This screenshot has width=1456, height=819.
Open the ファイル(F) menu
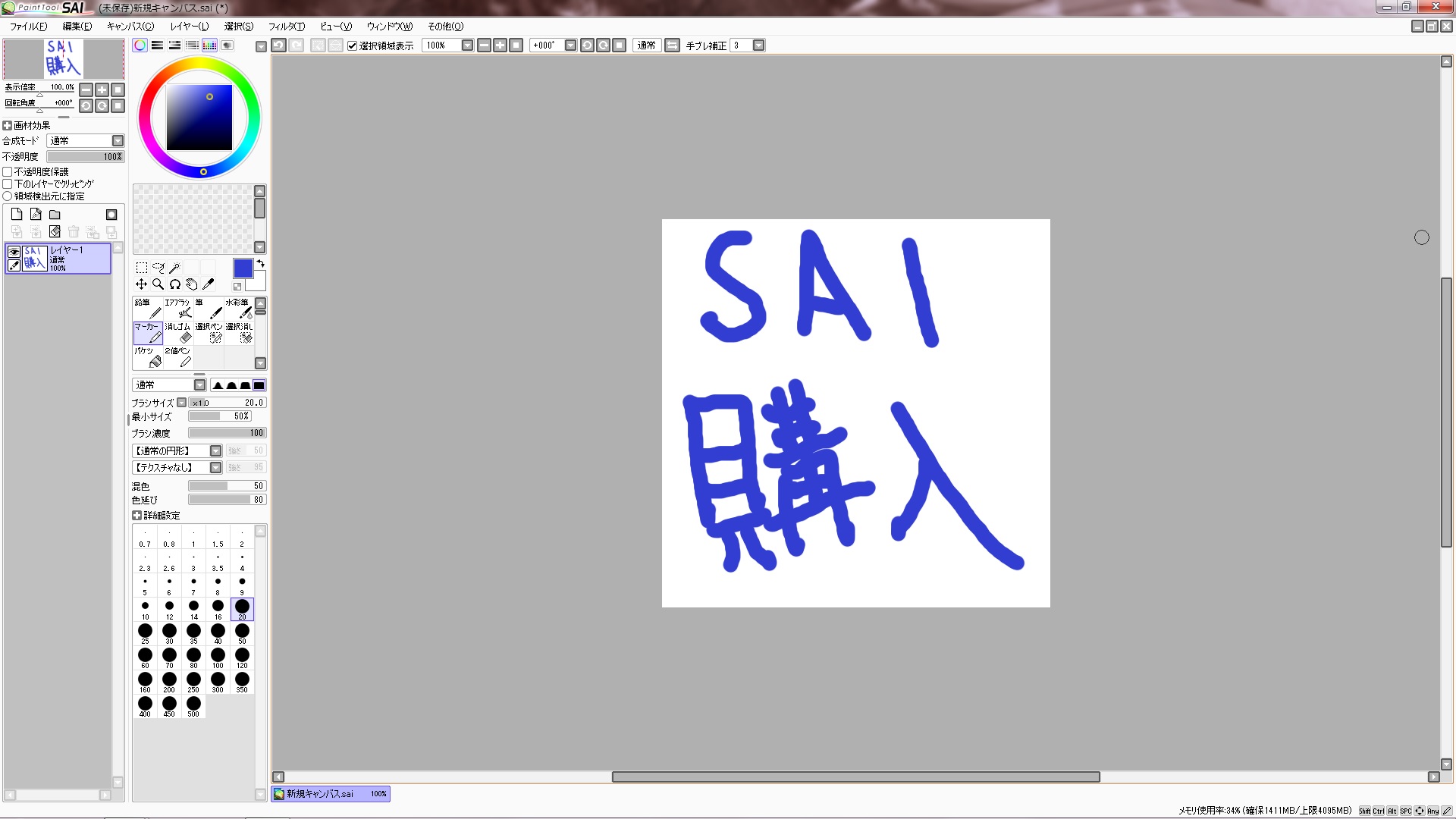(28, 27)
